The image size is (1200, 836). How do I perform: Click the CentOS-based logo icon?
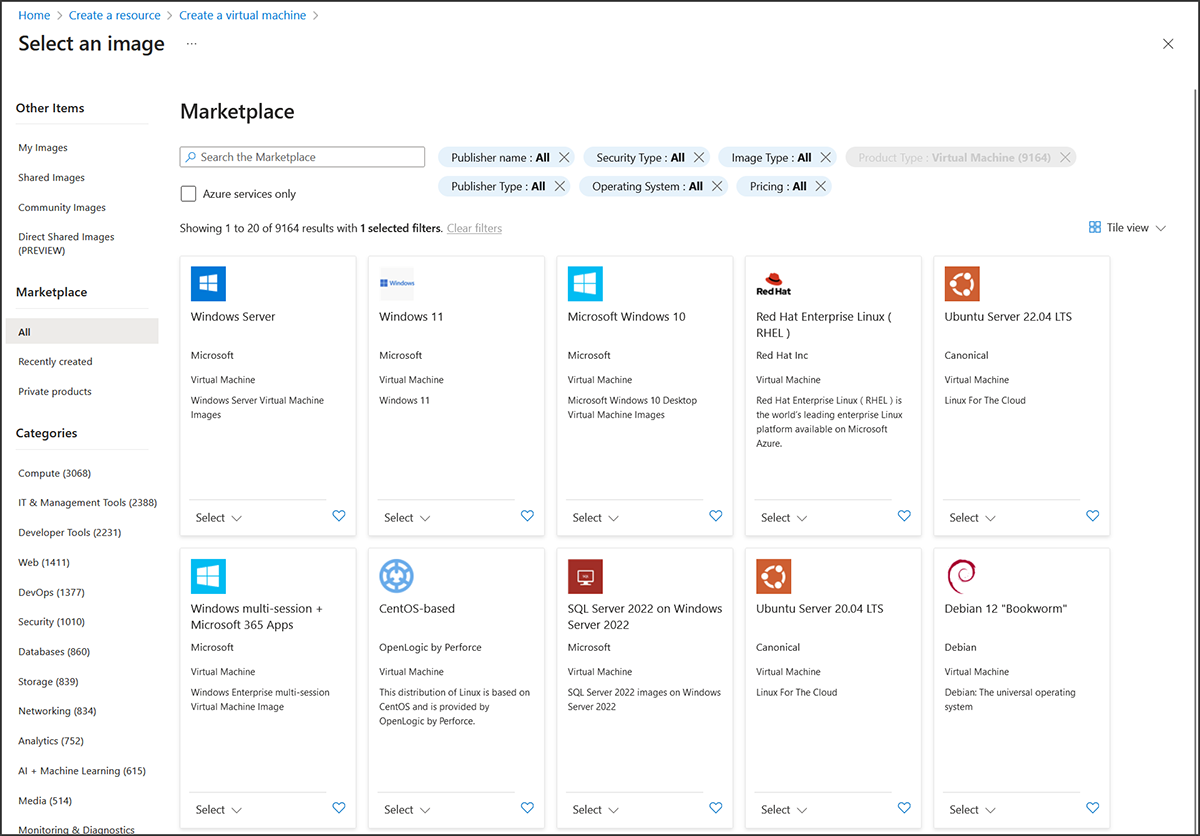397,576
